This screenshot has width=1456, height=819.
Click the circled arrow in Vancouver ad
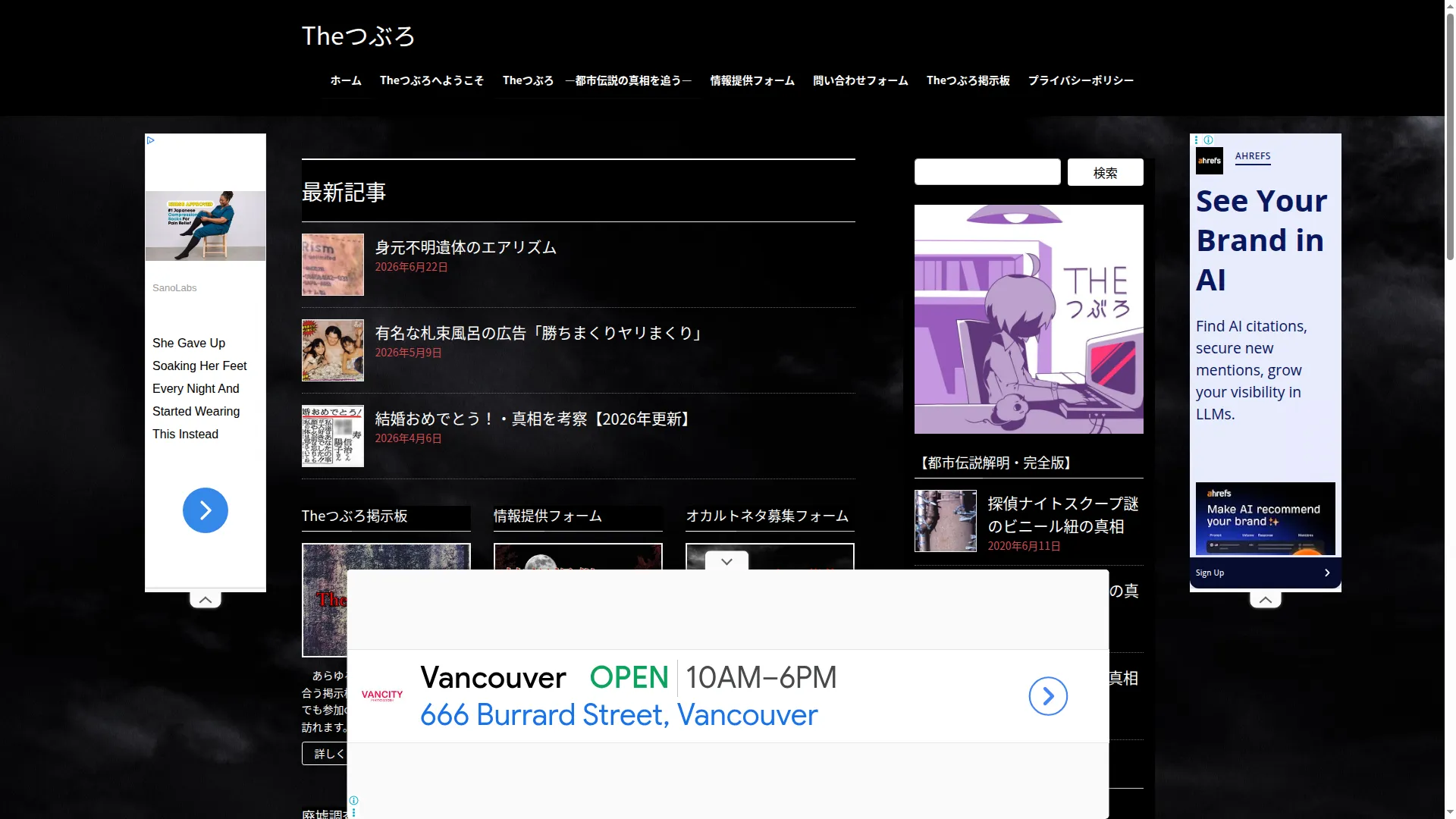pyautogui.click(x=1048, y=696)
